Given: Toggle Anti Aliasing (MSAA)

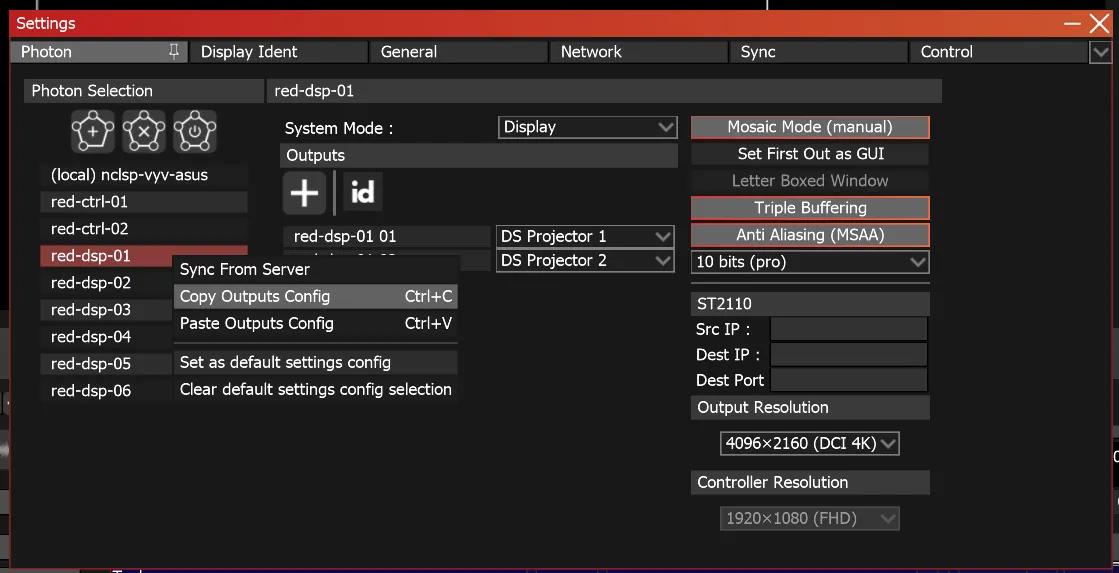Looking at the screenshot, I should (810, 235).
